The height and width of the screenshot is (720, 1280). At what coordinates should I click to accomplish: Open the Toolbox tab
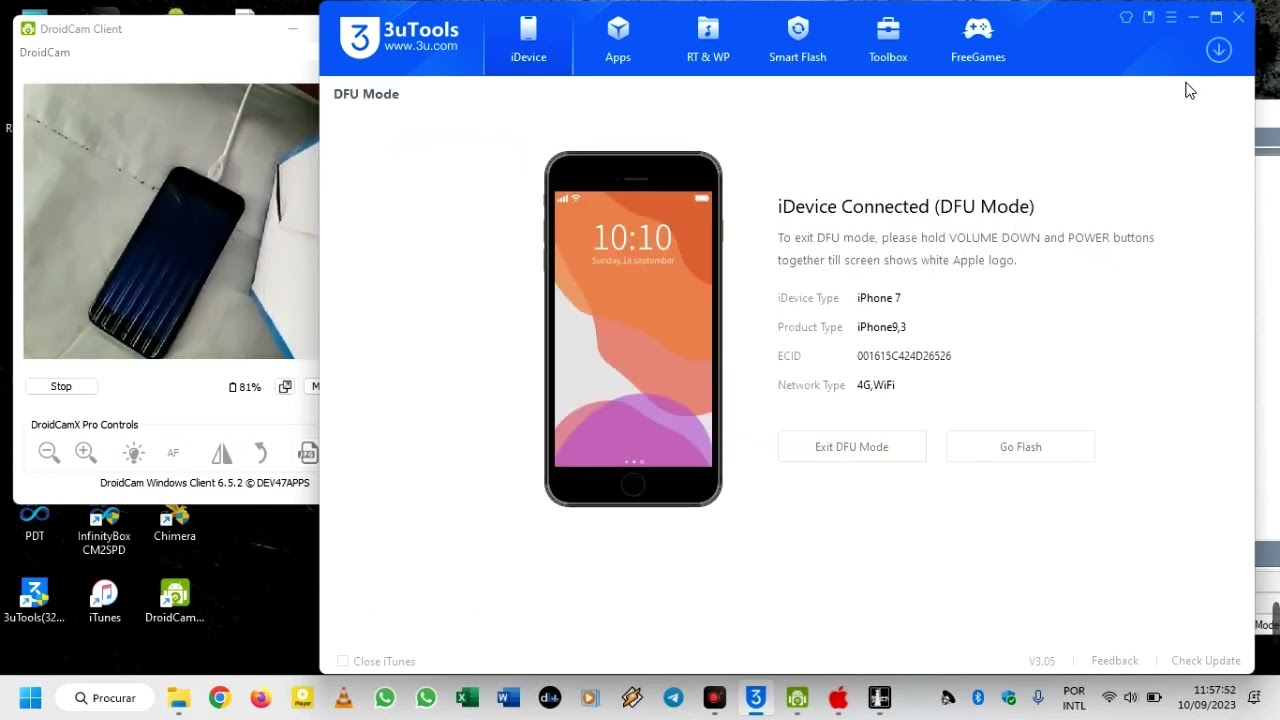[x=888, y=39]
